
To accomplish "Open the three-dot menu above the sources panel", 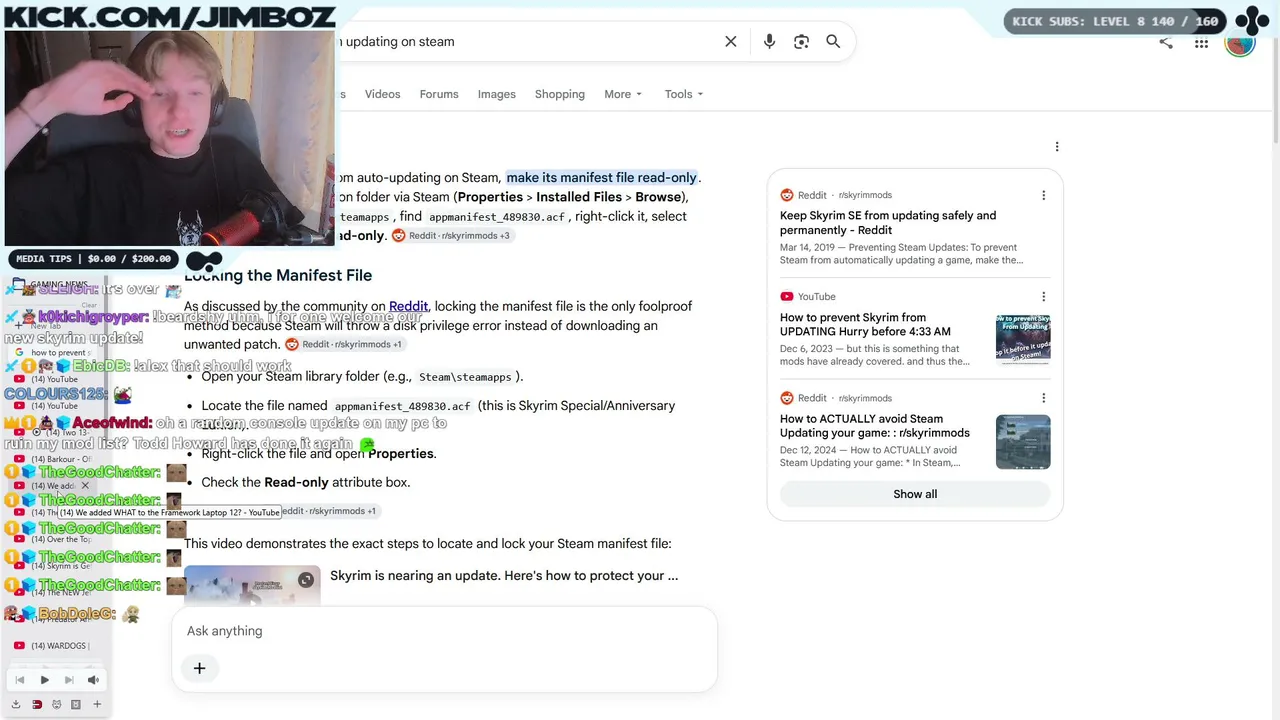I will (1057, 147).
